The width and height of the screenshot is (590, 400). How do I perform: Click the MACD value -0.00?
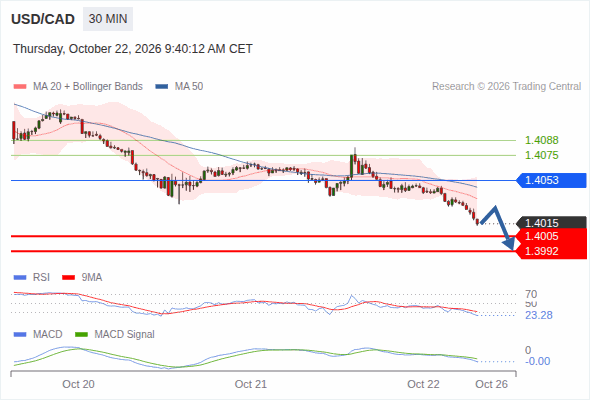538,361
